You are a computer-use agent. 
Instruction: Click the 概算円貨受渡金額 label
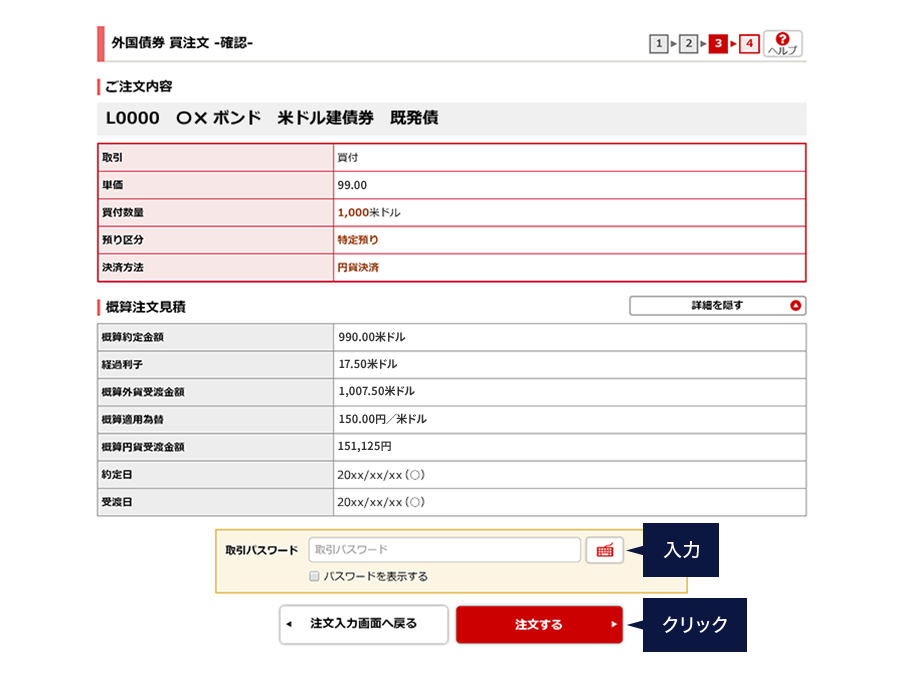coord(143,447)
